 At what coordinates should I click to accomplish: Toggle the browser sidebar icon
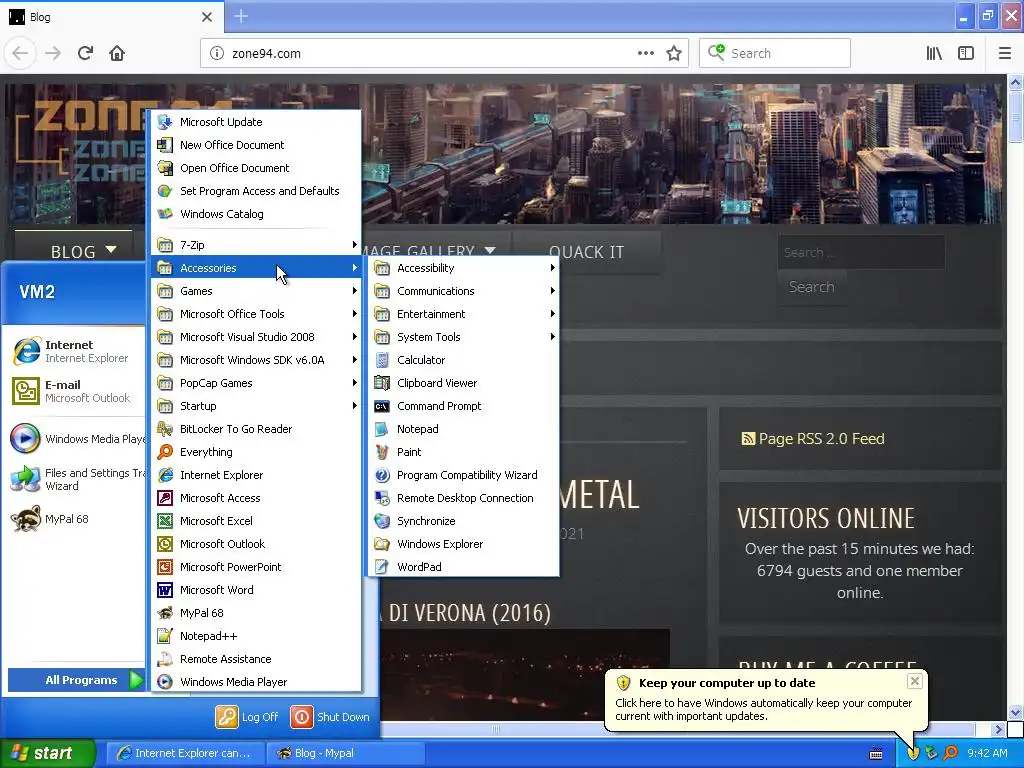coord(966,53)
